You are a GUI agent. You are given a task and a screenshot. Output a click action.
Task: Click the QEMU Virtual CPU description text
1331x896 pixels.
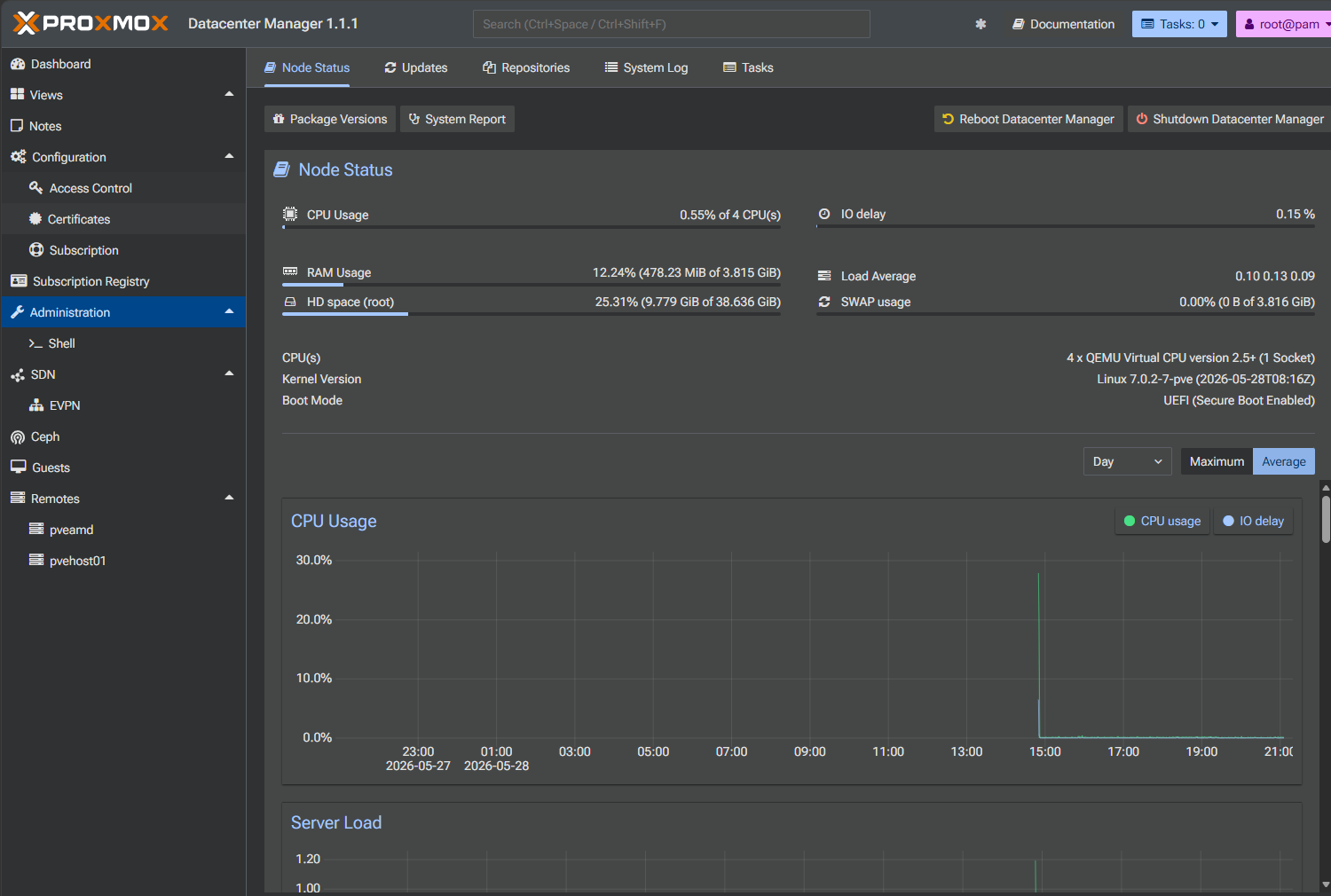point(1191,358)
